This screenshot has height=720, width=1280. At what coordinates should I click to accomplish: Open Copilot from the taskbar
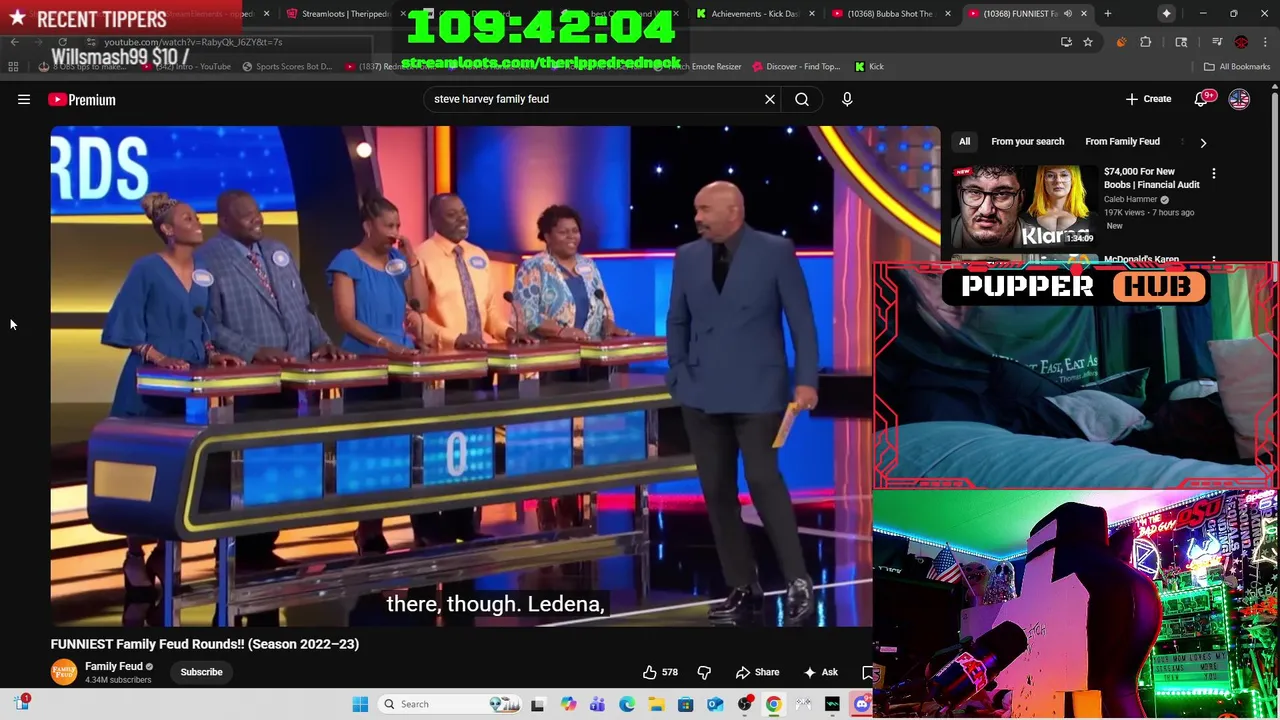[x=568, y=704]
